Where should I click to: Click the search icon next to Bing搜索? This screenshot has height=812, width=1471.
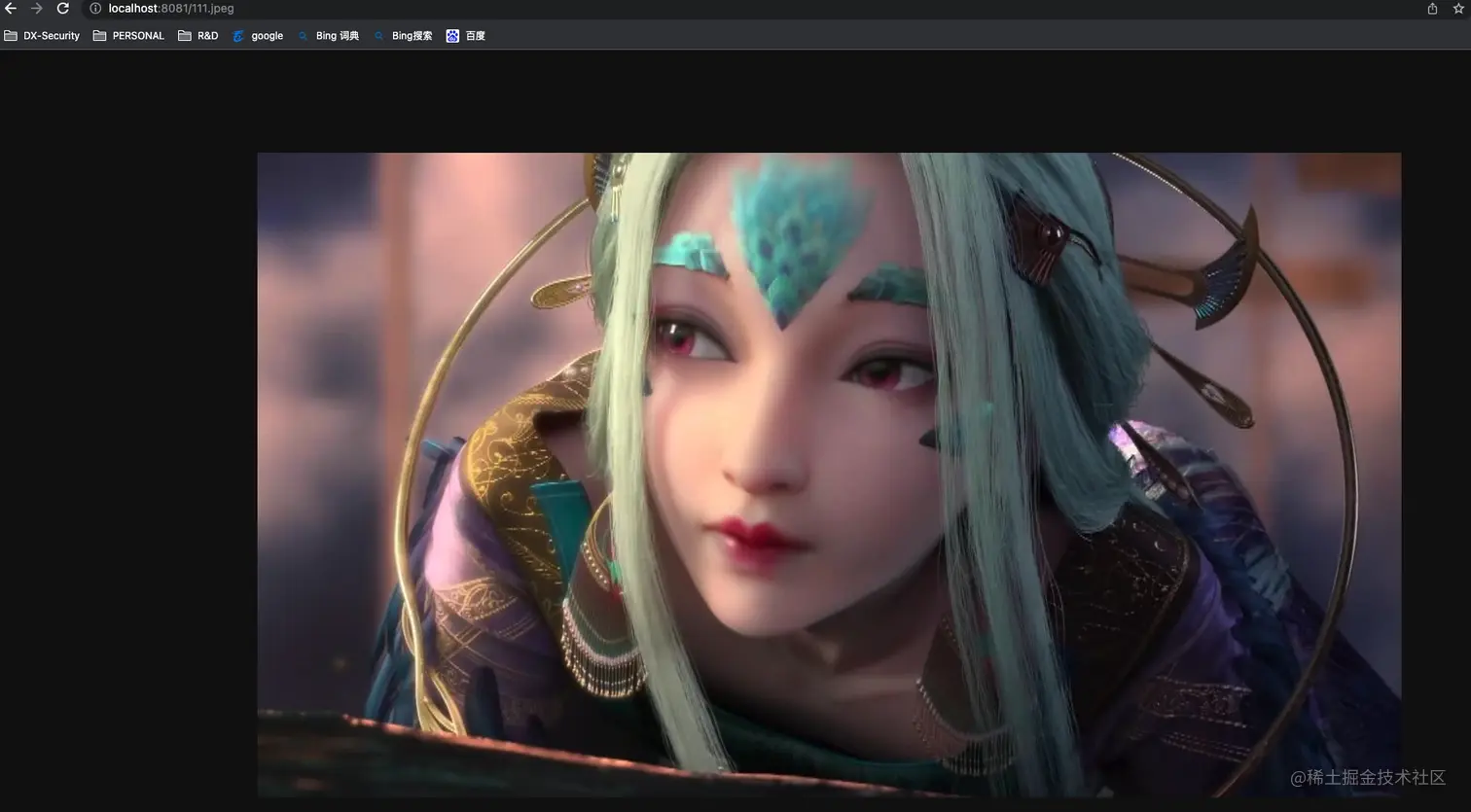coord(378,35)
